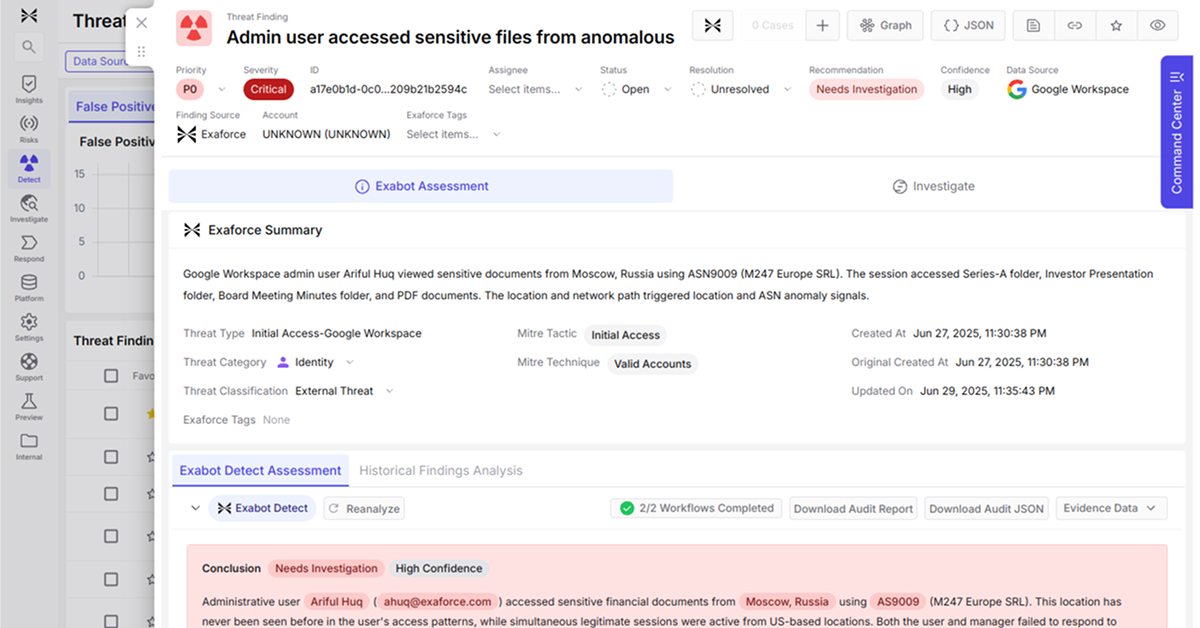Switch to the Investigate tab
This screenshot has width=1200, height=628.
pyautogui.click(x=933, y=186)
